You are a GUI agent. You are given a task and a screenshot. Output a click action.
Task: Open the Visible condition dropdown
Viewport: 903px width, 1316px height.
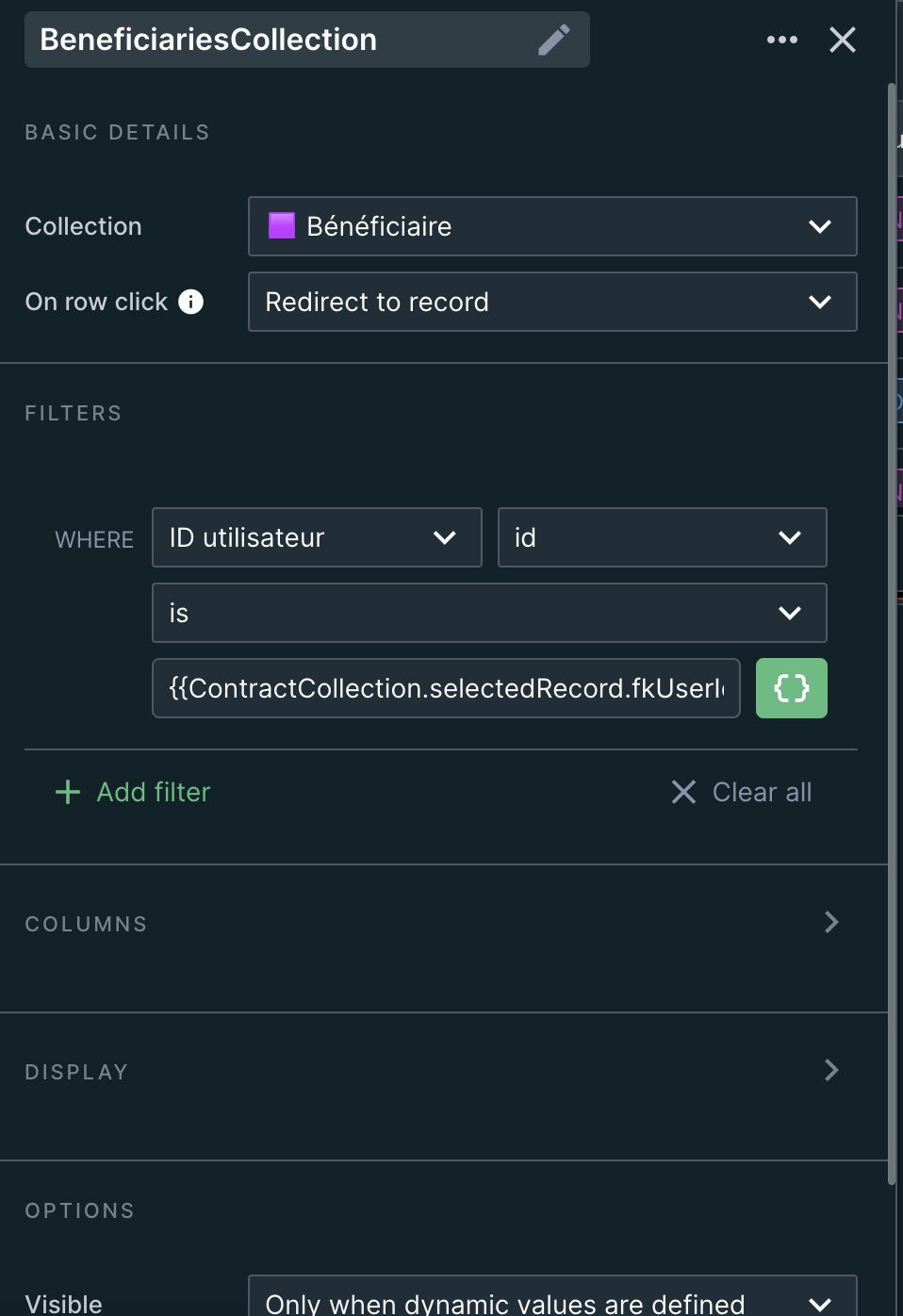552,1301
